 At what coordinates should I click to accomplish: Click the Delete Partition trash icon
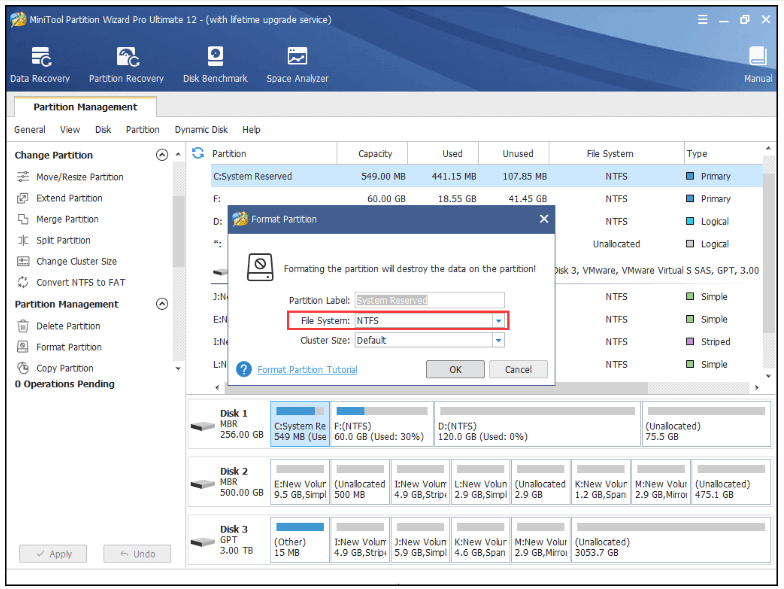pos(23,326)
